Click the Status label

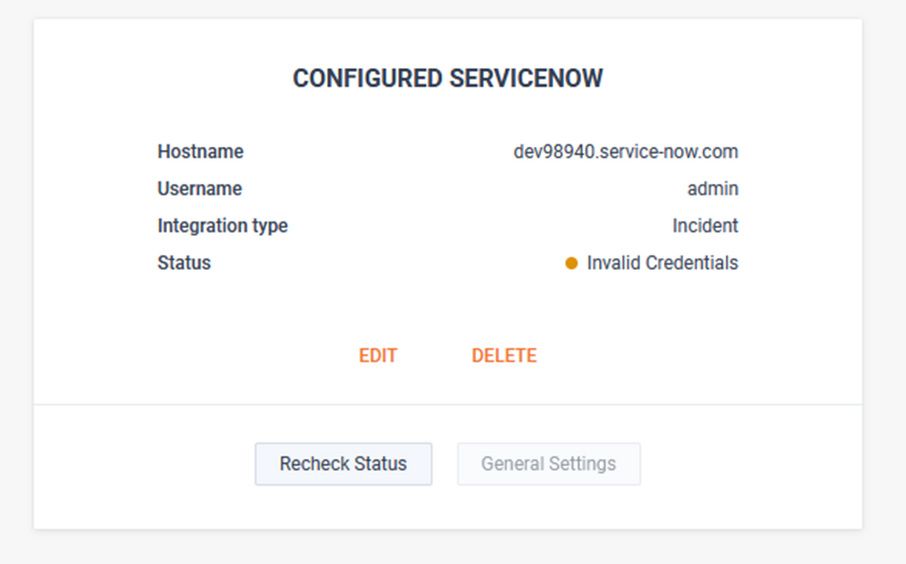(x=184, y=263)
